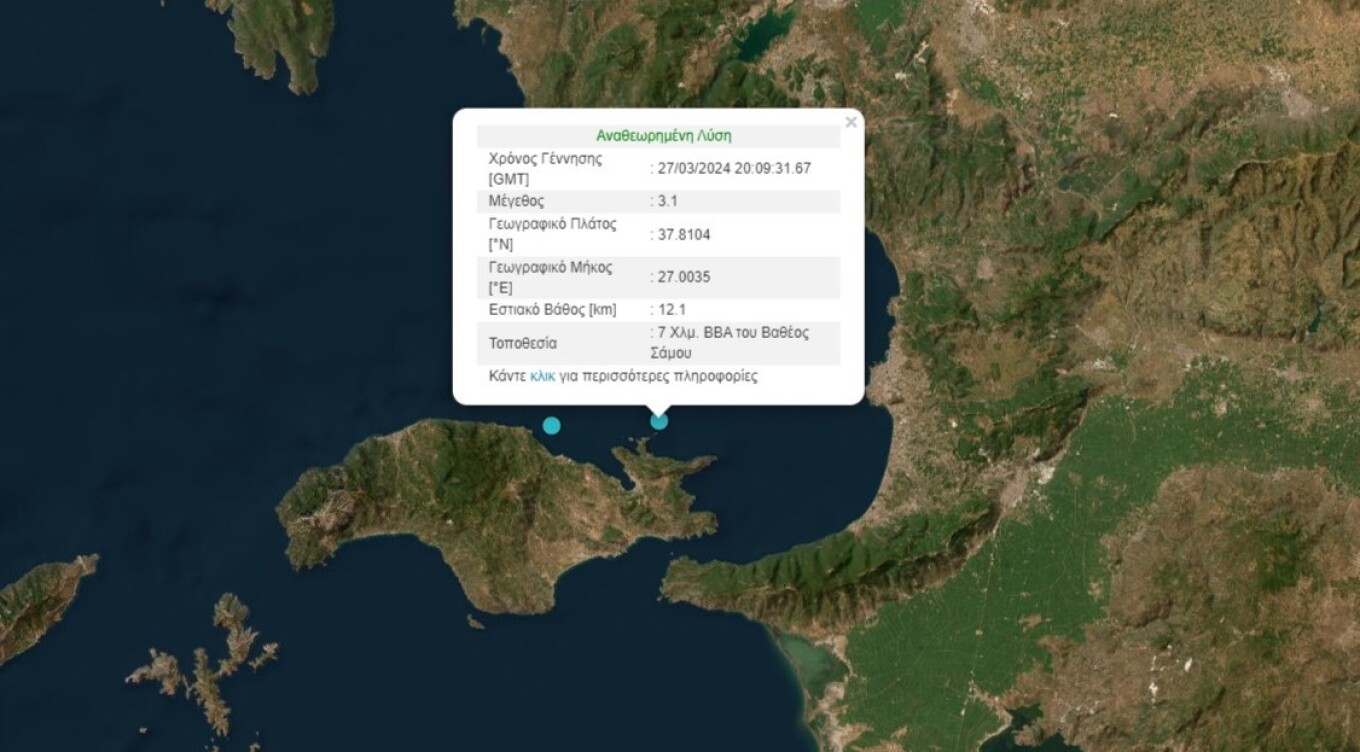Click the latitude value 37.8104
This screenshot has height=752, width=1360.
tap(684, 234)
